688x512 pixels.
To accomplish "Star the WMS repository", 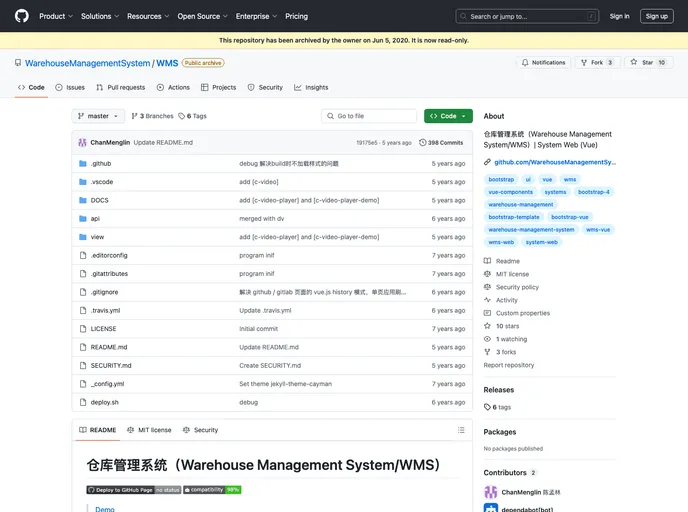I will pyautogui.click(x=648, y=62).
